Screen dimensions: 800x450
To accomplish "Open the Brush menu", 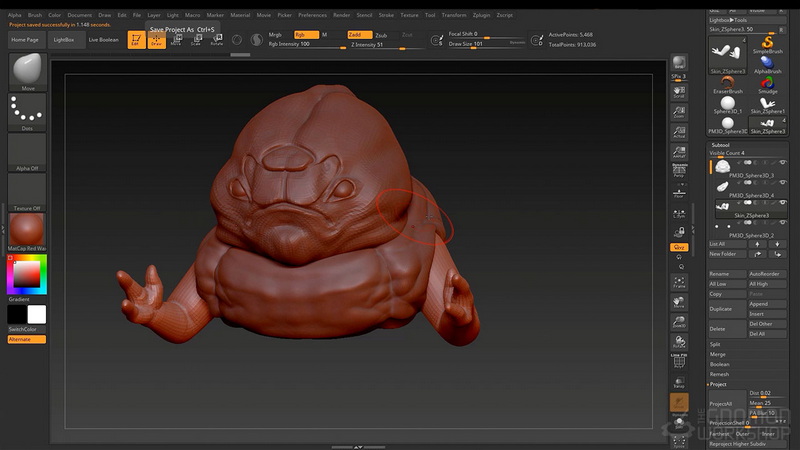I will 35,15.
